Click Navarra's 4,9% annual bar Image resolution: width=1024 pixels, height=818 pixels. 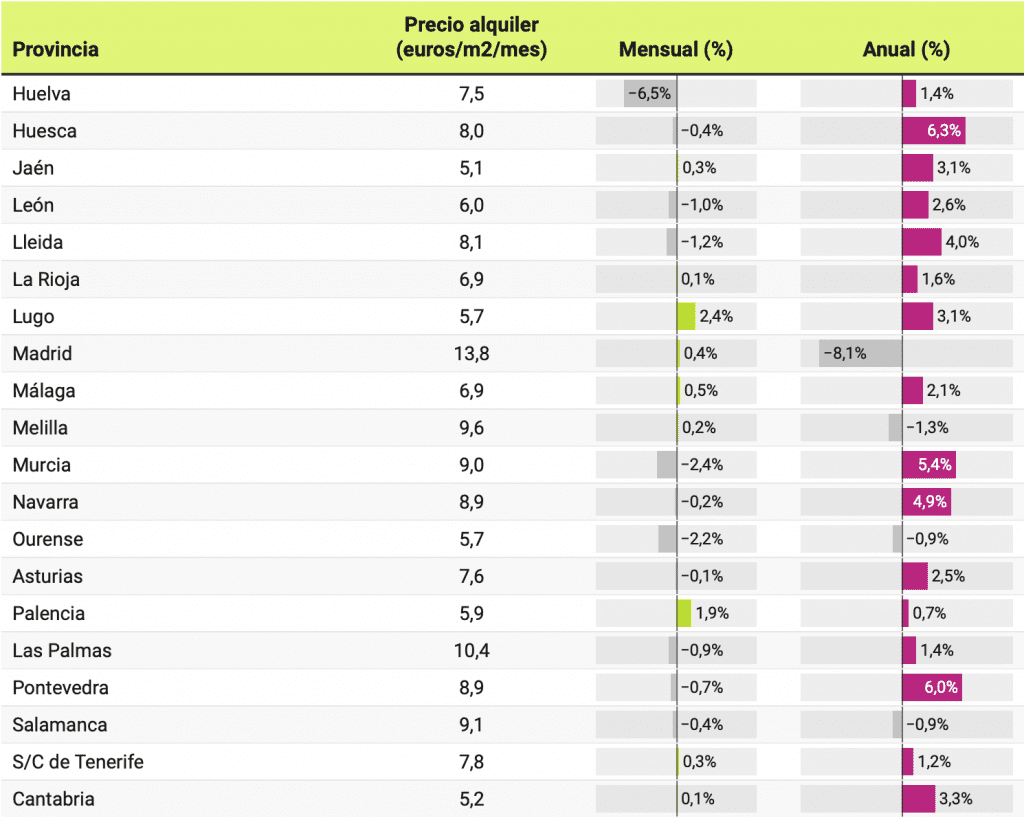[926, 502]
